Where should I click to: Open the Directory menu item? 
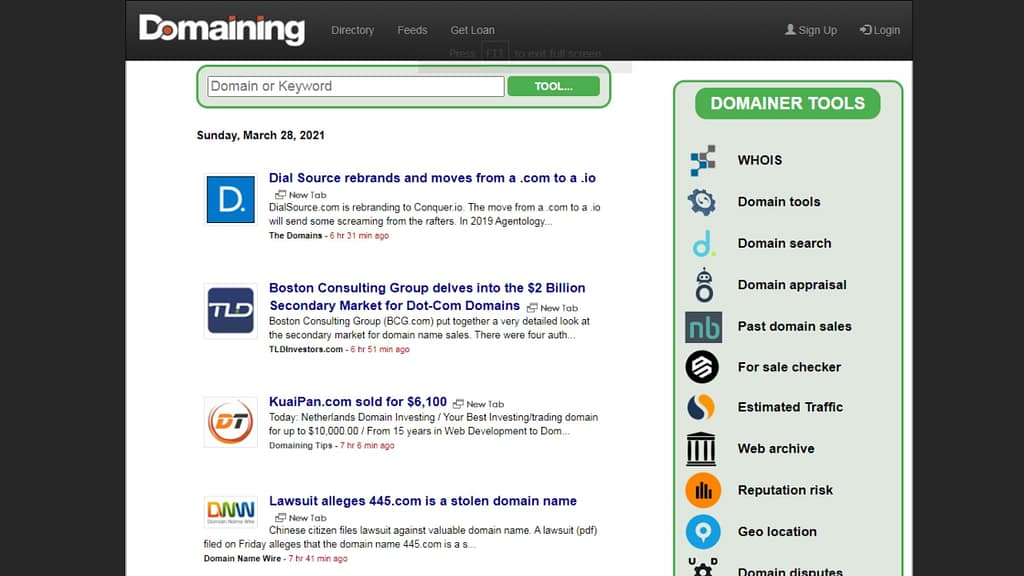coord(352,30)
